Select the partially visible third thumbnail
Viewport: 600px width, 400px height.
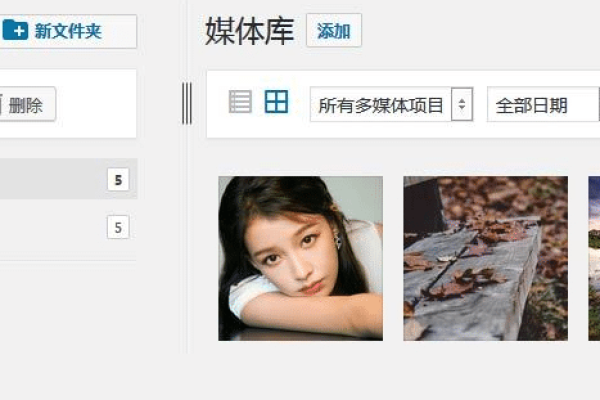point(594,258)
